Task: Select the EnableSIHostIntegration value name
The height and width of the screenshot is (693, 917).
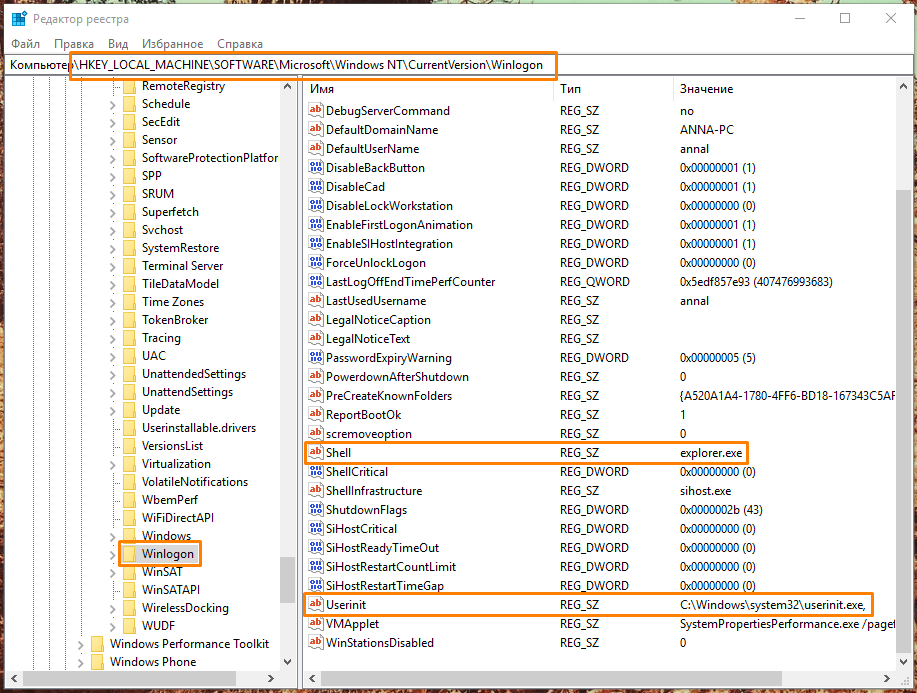Action: [389, 244]
